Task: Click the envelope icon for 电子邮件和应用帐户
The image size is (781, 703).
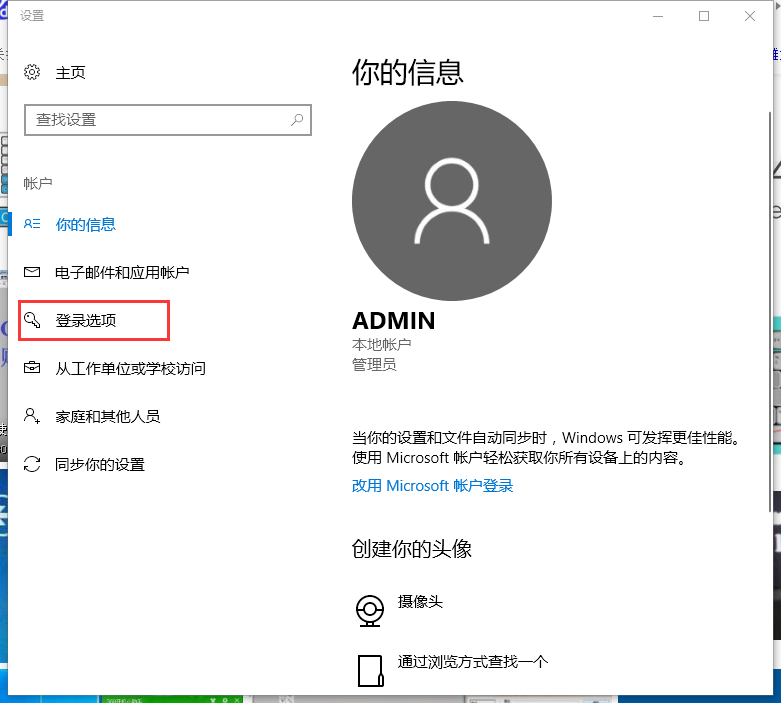Action: (32, 272)
